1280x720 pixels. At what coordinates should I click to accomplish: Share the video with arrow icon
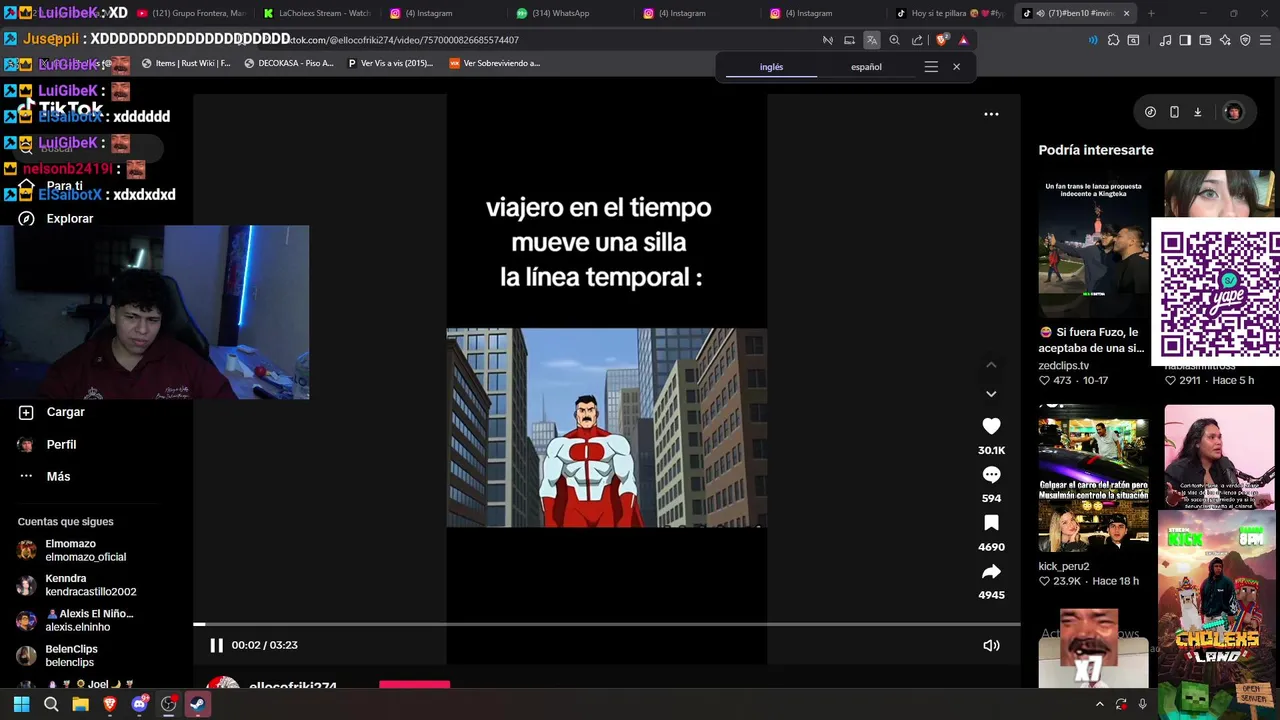[991, 572]
